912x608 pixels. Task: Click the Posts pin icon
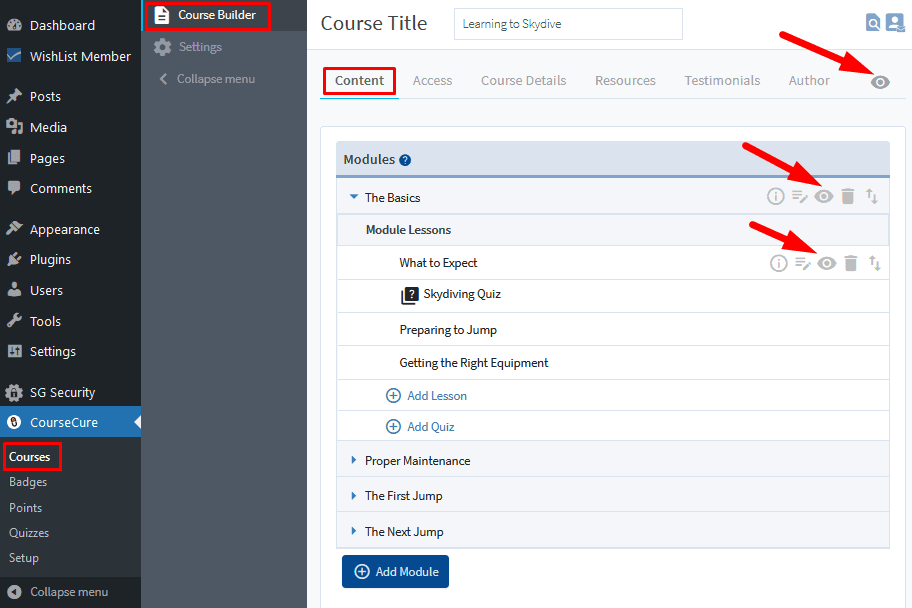tap(14, 96)
